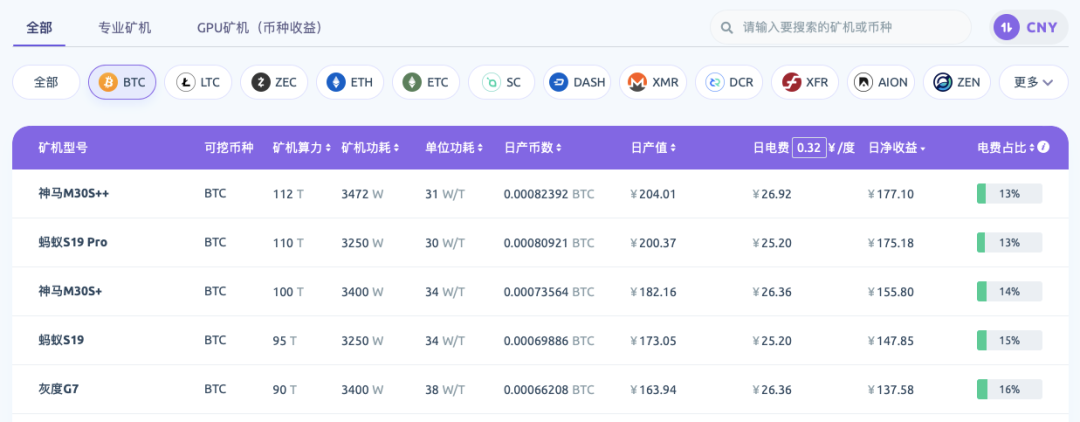Sort table by 矿机算力 column

[301, 148]
